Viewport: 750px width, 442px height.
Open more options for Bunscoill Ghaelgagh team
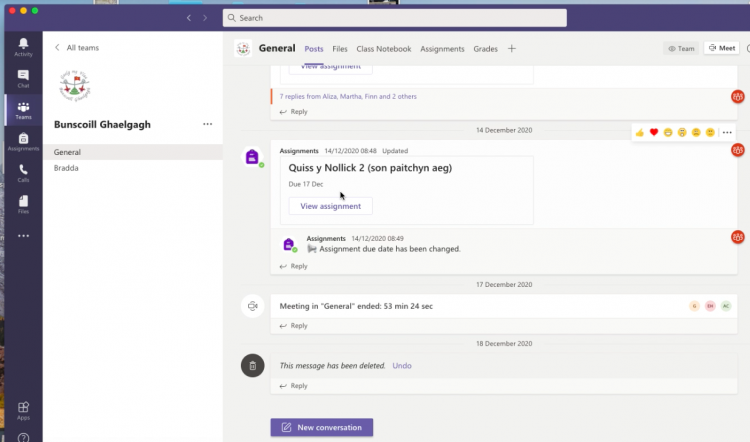pyautogui.click(x=207, y=124)
